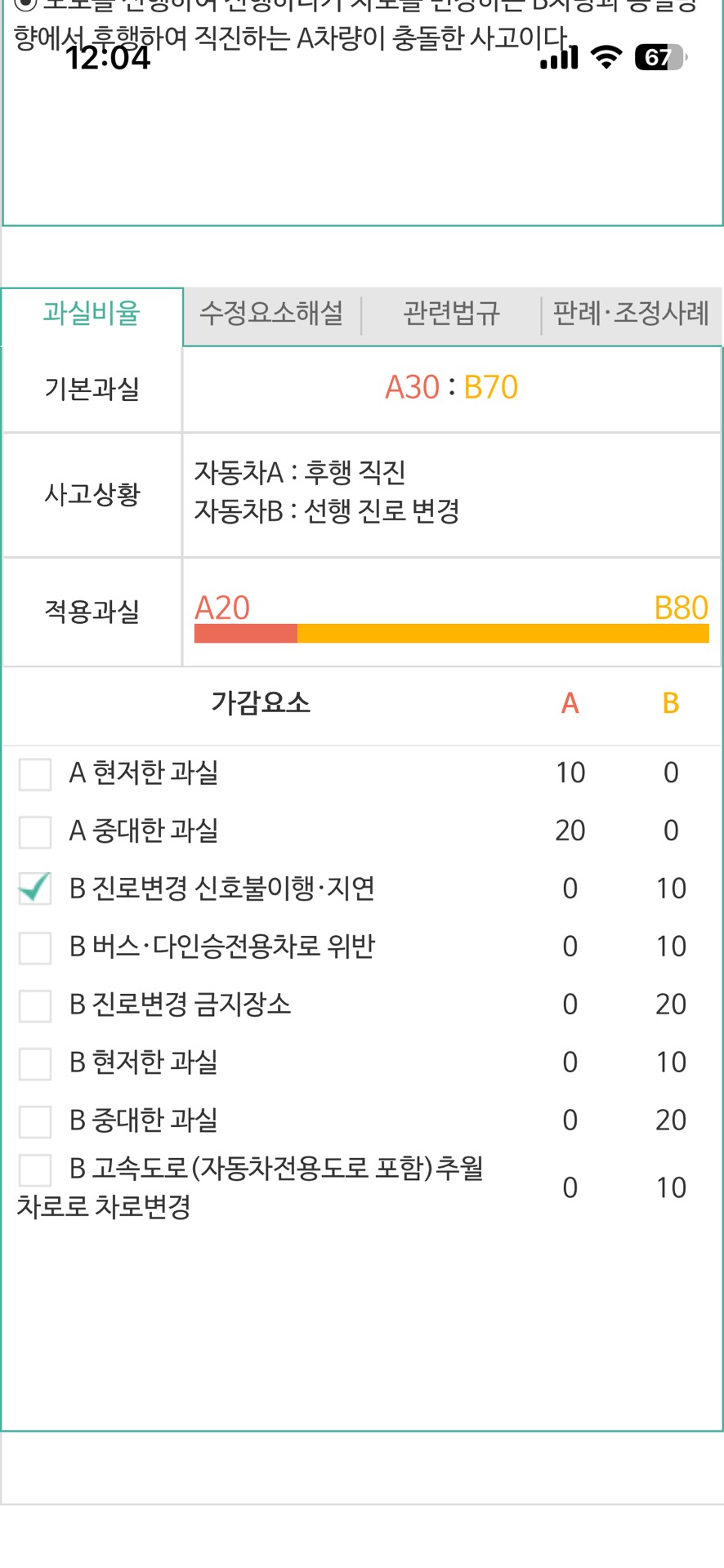The width and height of the screenshot is (724, 1568).
Task: Tick the 'B 진로변경 금지장소' checkbox
Action: 35,1005
